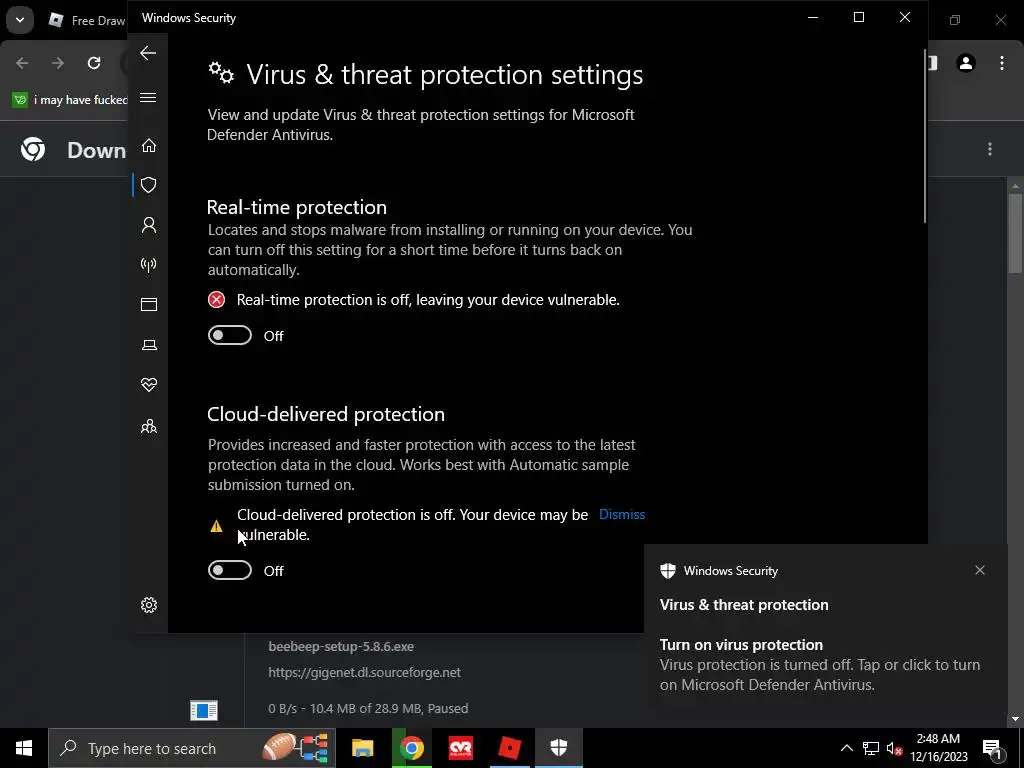Turn on the Cloud-delivered protection toggle
Screen dimensions: 1024x768
[230, 570]
